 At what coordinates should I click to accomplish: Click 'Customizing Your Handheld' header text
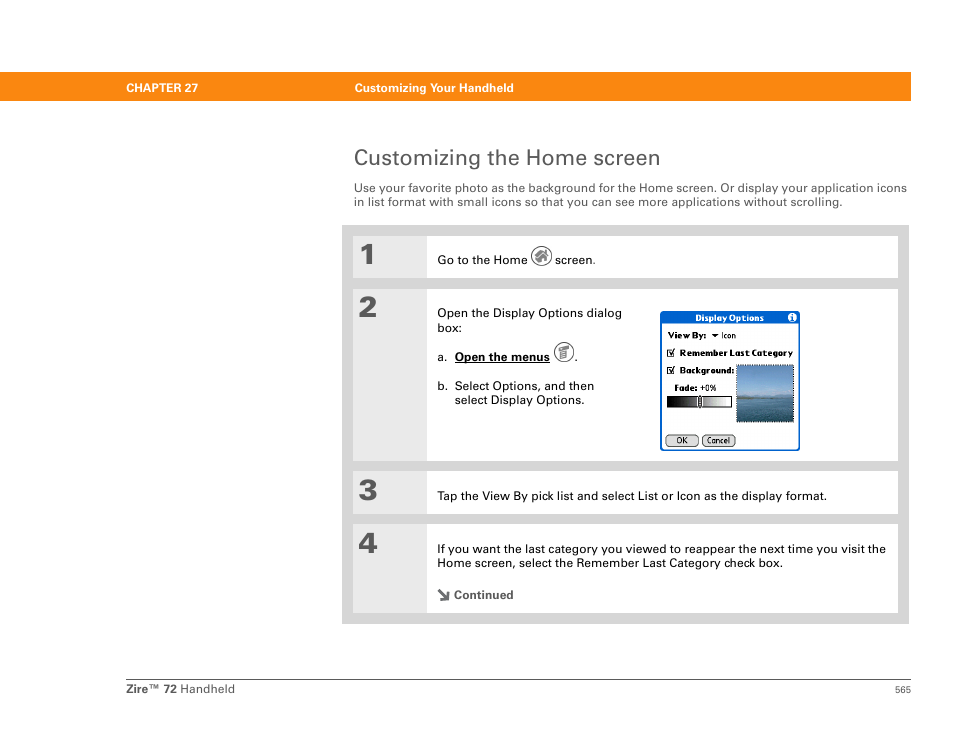434,88
